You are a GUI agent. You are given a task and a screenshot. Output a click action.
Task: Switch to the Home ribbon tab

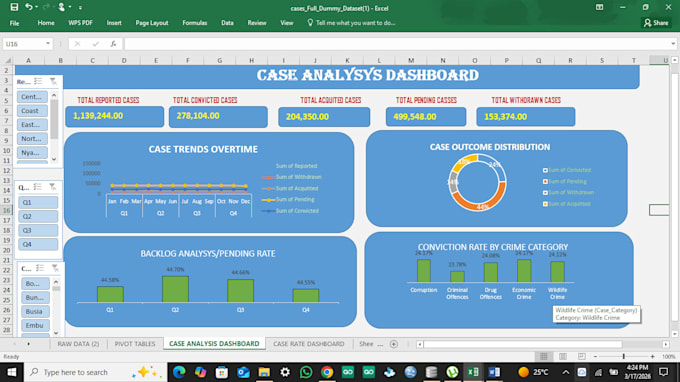pos(46,23)
